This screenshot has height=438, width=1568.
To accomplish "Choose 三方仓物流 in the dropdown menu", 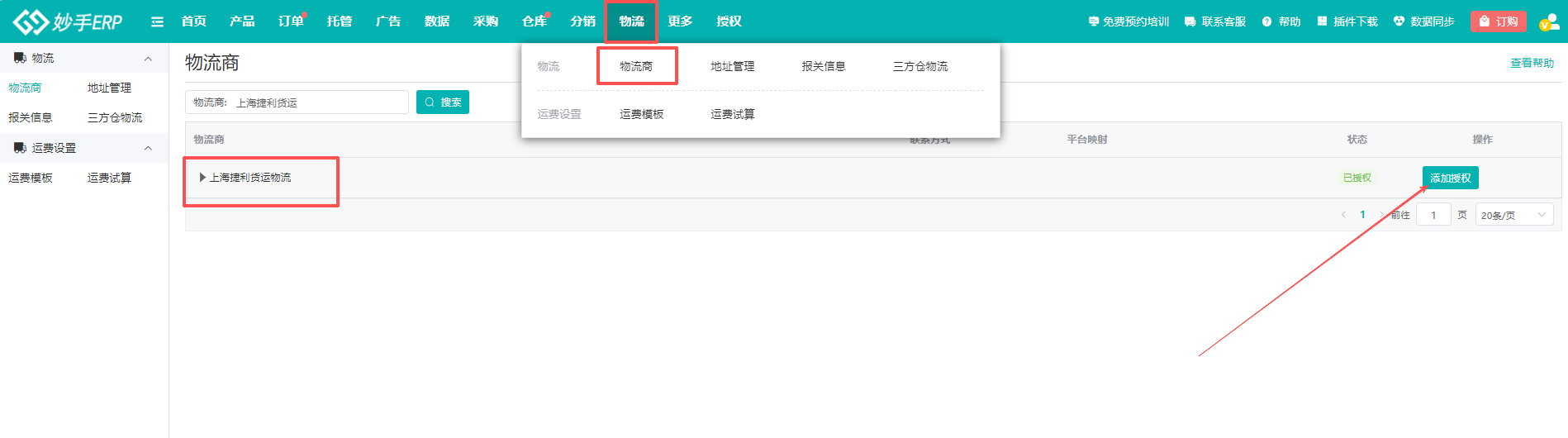I will point(920,66).
